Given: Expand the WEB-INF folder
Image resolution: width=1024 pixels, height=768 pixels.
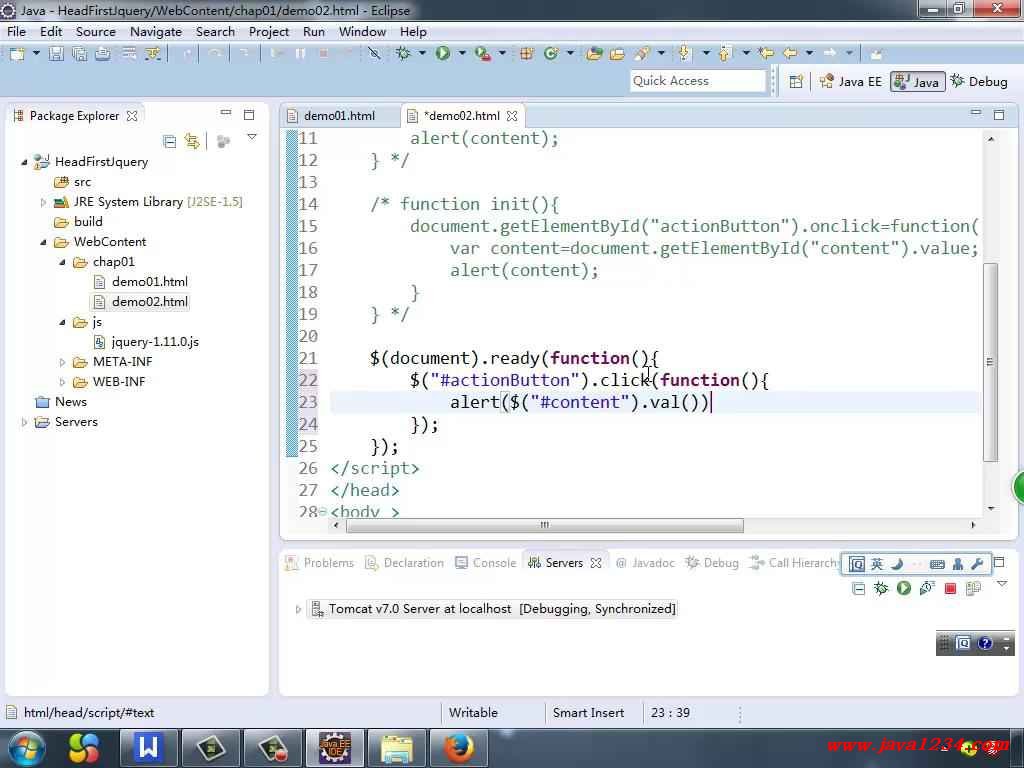Looking at the screenshot, I should [62, 382].
